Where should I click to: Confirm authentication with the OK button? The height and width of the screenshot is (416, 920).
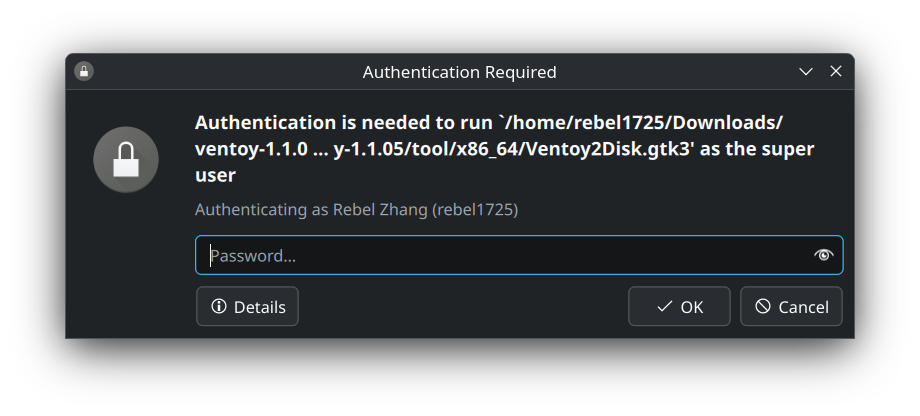point(679,306)
